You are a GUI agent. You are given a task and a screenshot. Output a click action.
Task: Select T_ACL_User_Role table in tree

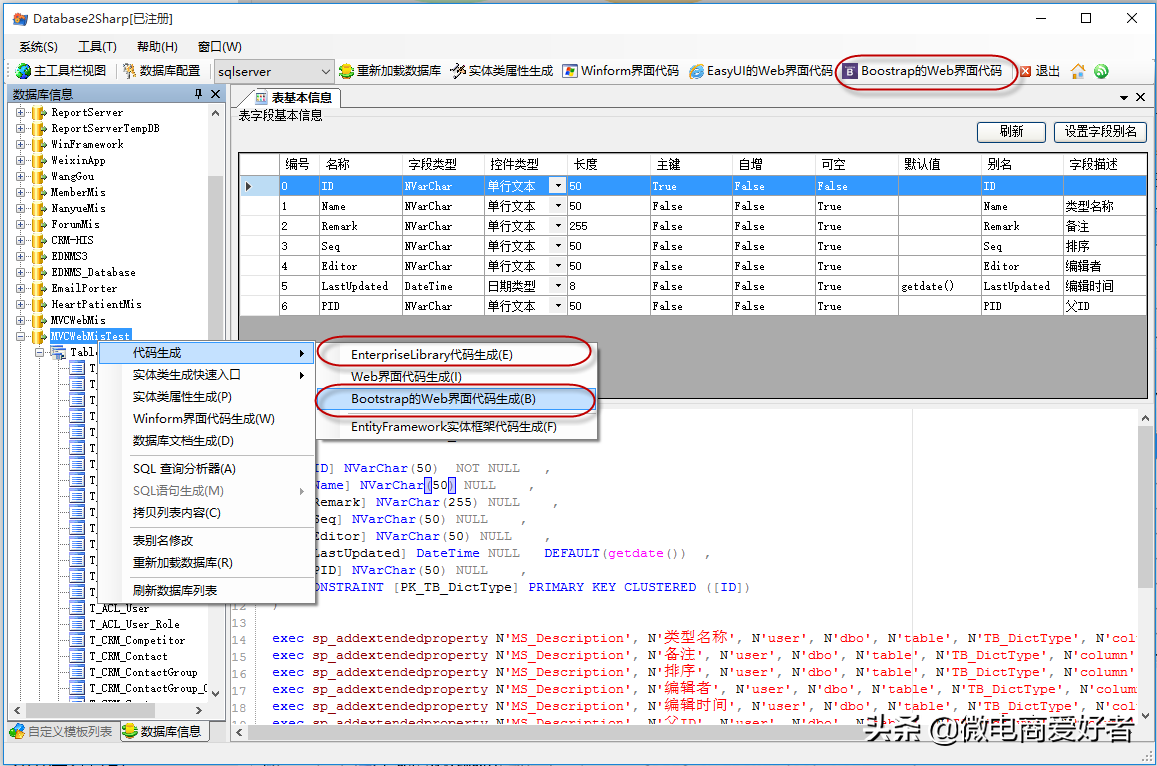pos(134,624)
